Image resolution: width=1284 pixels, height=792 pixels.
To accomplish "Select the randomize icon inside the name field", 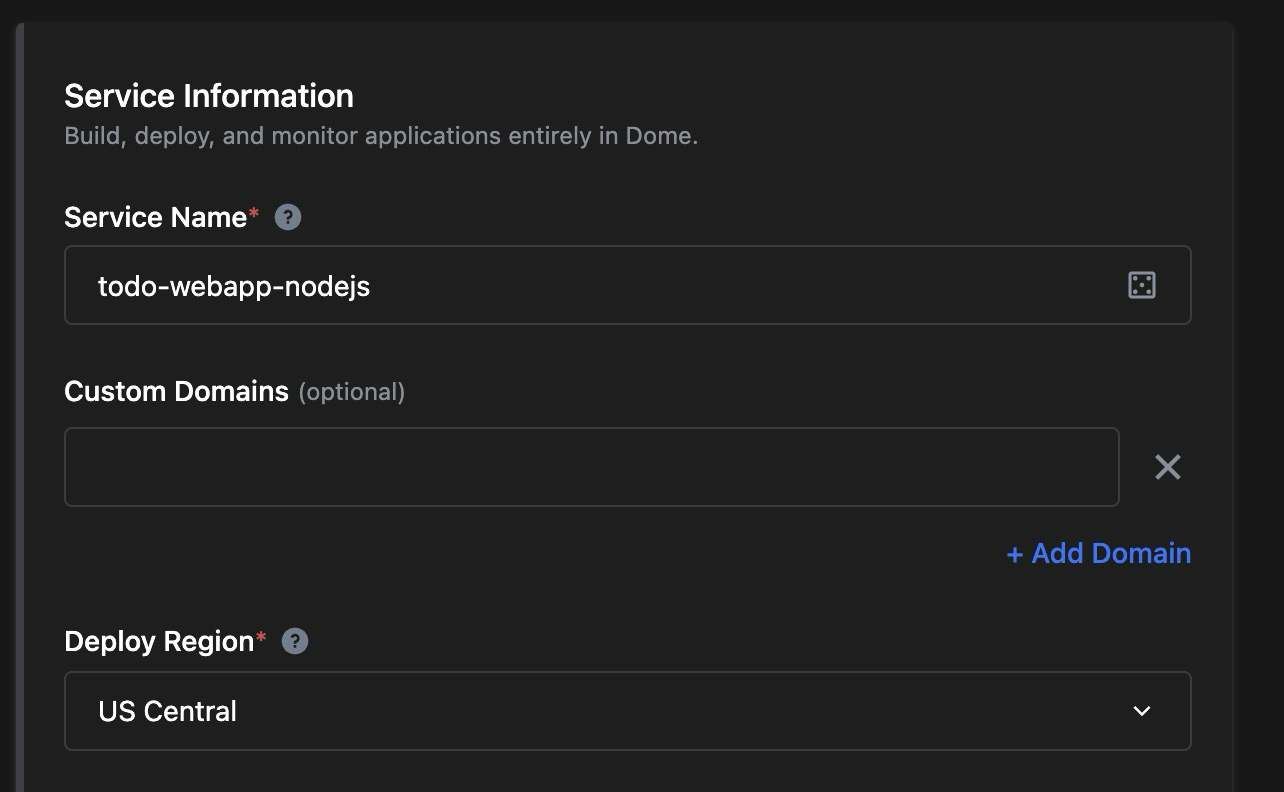I will 1143,285.
